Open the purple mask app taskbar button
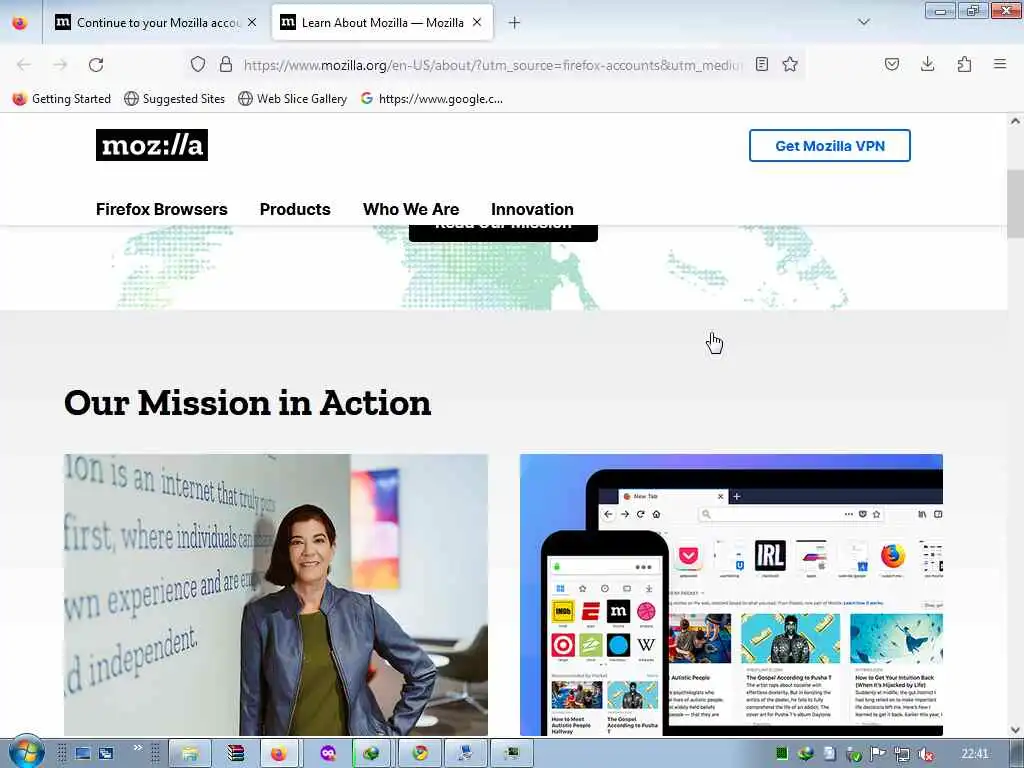1024x768 pixels. (x=328, y=754)
